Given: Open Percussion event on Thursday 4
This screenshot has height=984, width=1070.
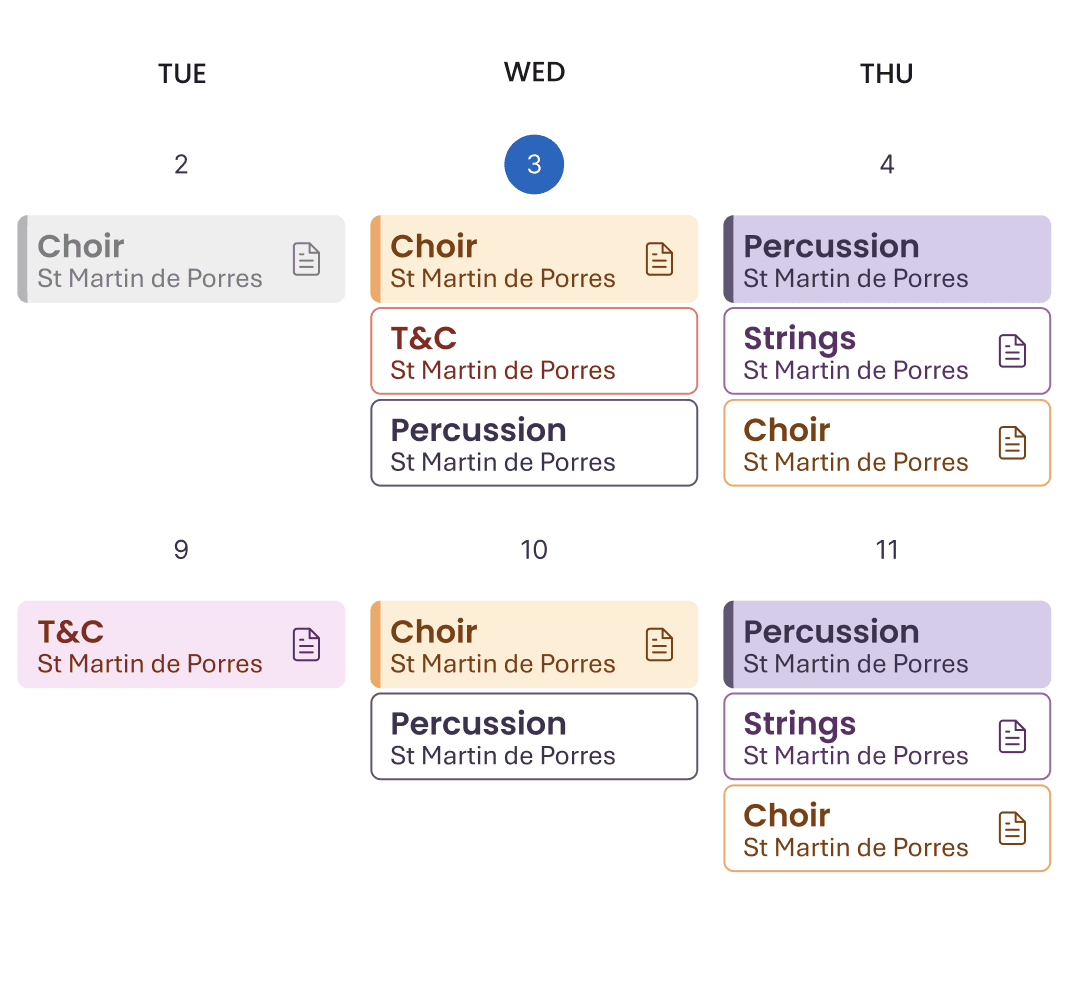Looking at the screenshot, I should click(886, 259).
